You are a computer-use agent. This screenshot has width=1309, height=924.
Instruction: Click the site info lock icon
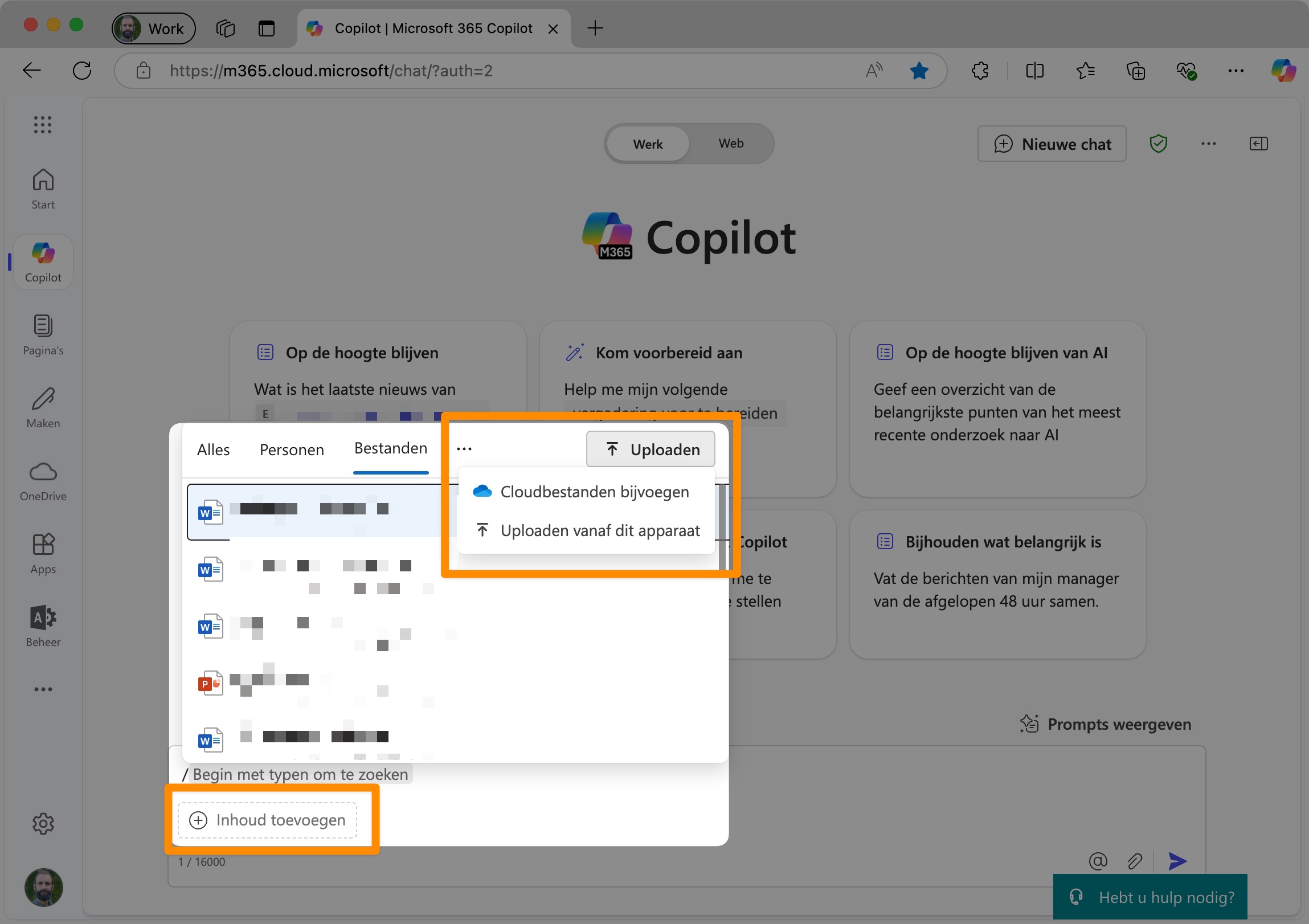click(143, 71)
